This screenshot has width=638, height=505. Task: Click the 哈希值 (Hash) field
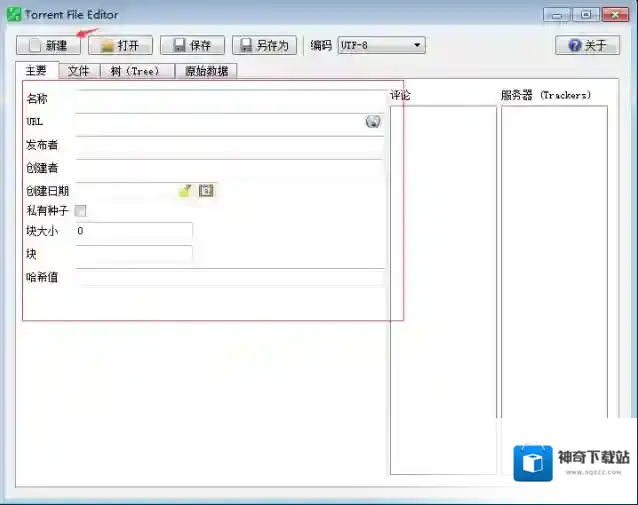tap(230, 277)
